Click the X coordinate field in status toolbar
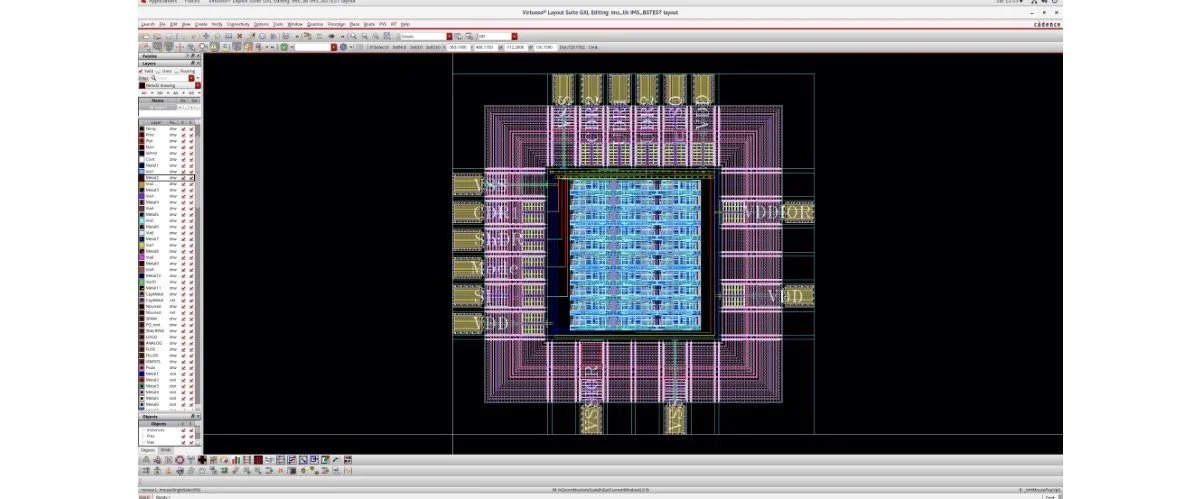The height and width of the screenshot is (499, 1179). 458,47
